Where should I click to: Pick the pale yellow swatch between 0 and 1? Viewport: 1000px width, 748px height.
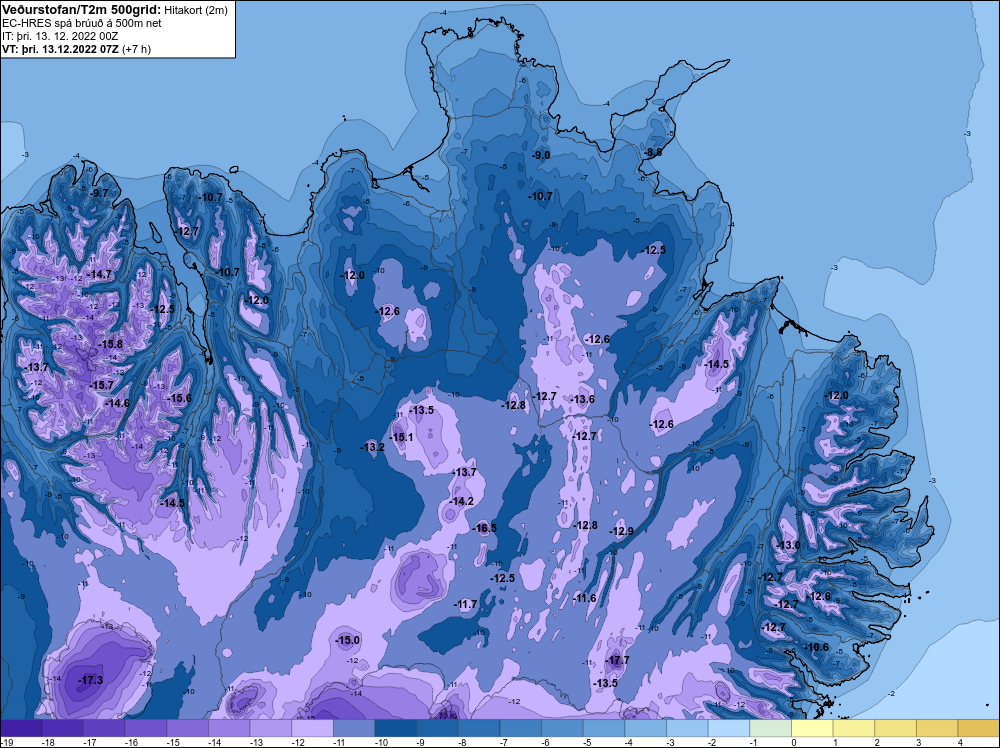point(812,728)
